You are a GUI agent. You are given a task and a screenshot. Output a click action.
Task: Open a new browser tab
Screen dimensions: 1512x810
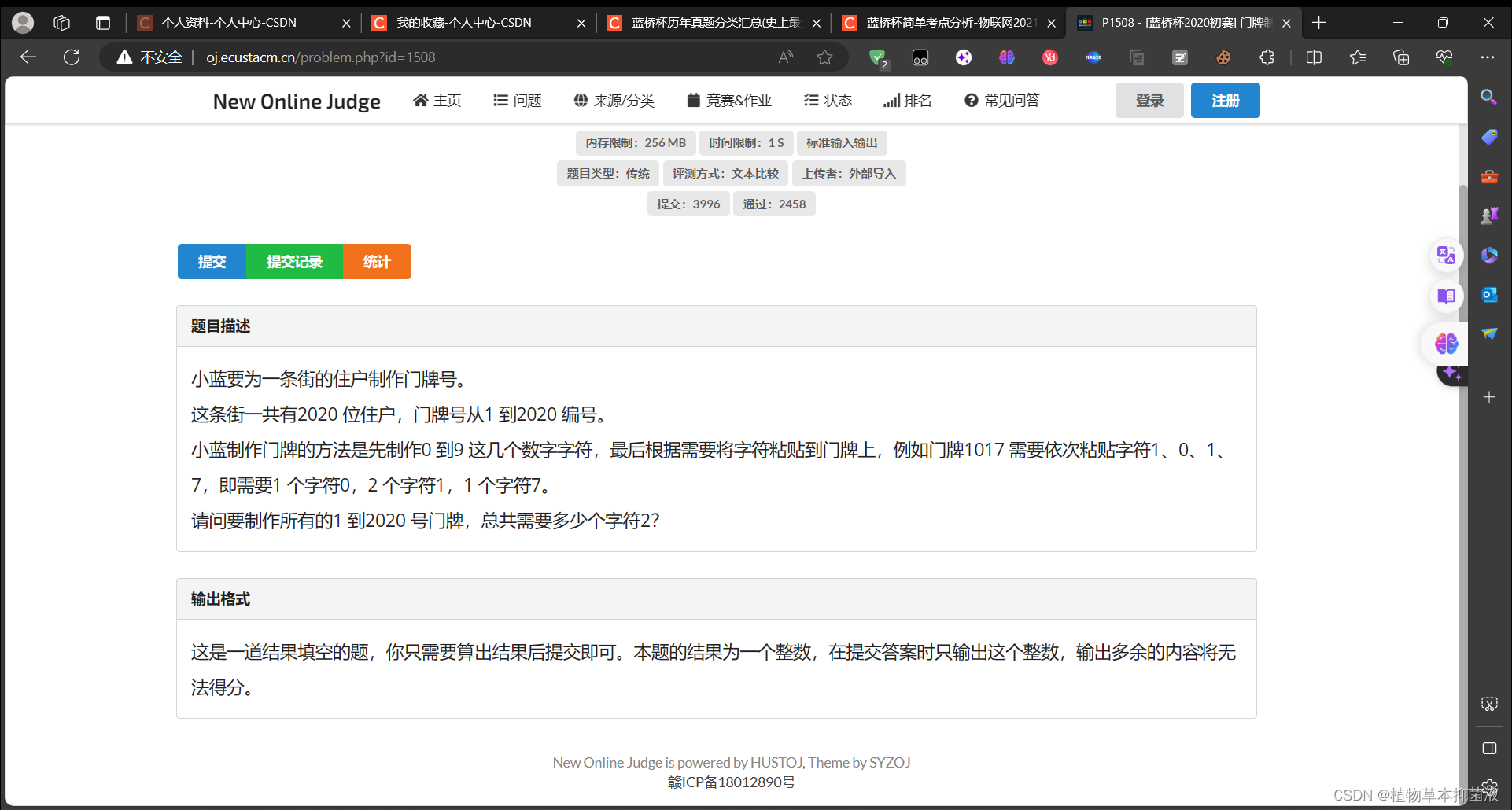[x=1319, y=23]
